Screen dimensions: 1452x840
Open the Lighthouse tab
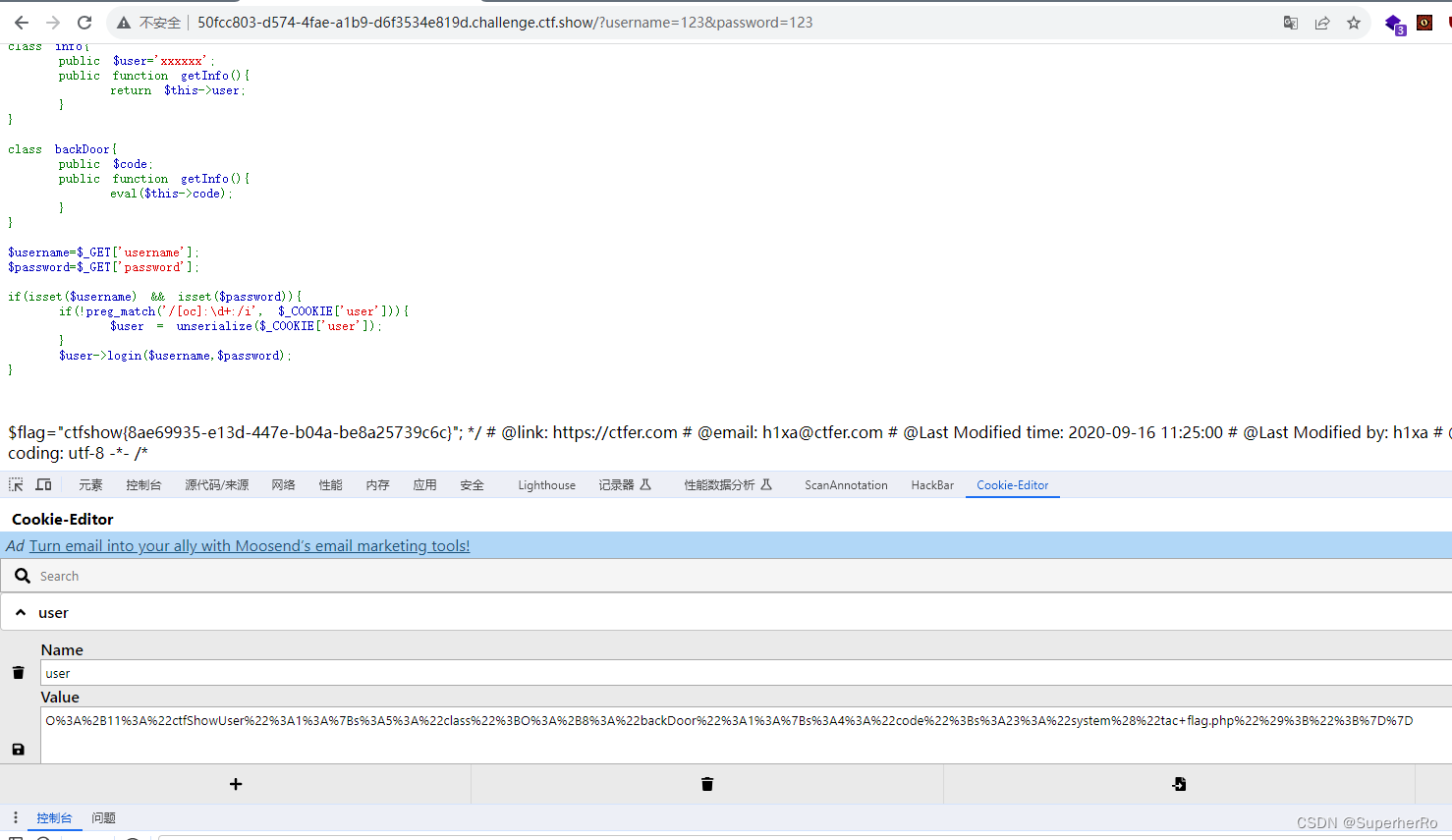click(x=547, y=485)
